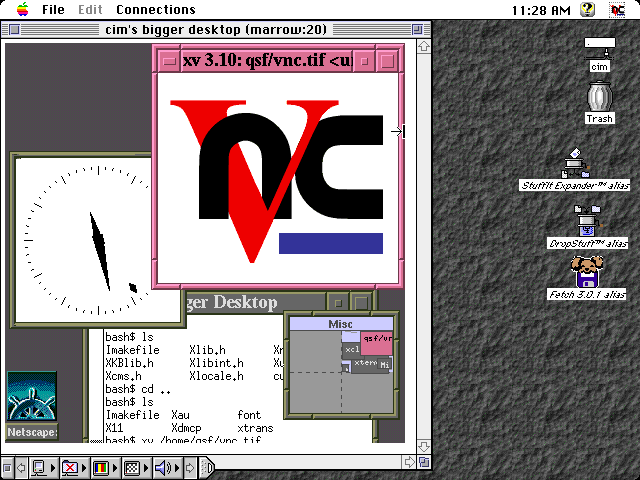Click the clock window face

(95, 240)
